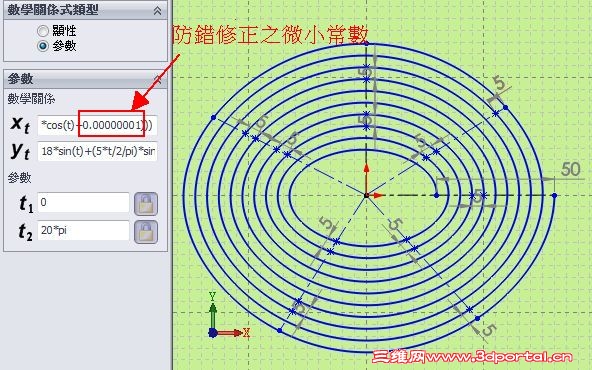Click the t1 start value field

(83, 202)
